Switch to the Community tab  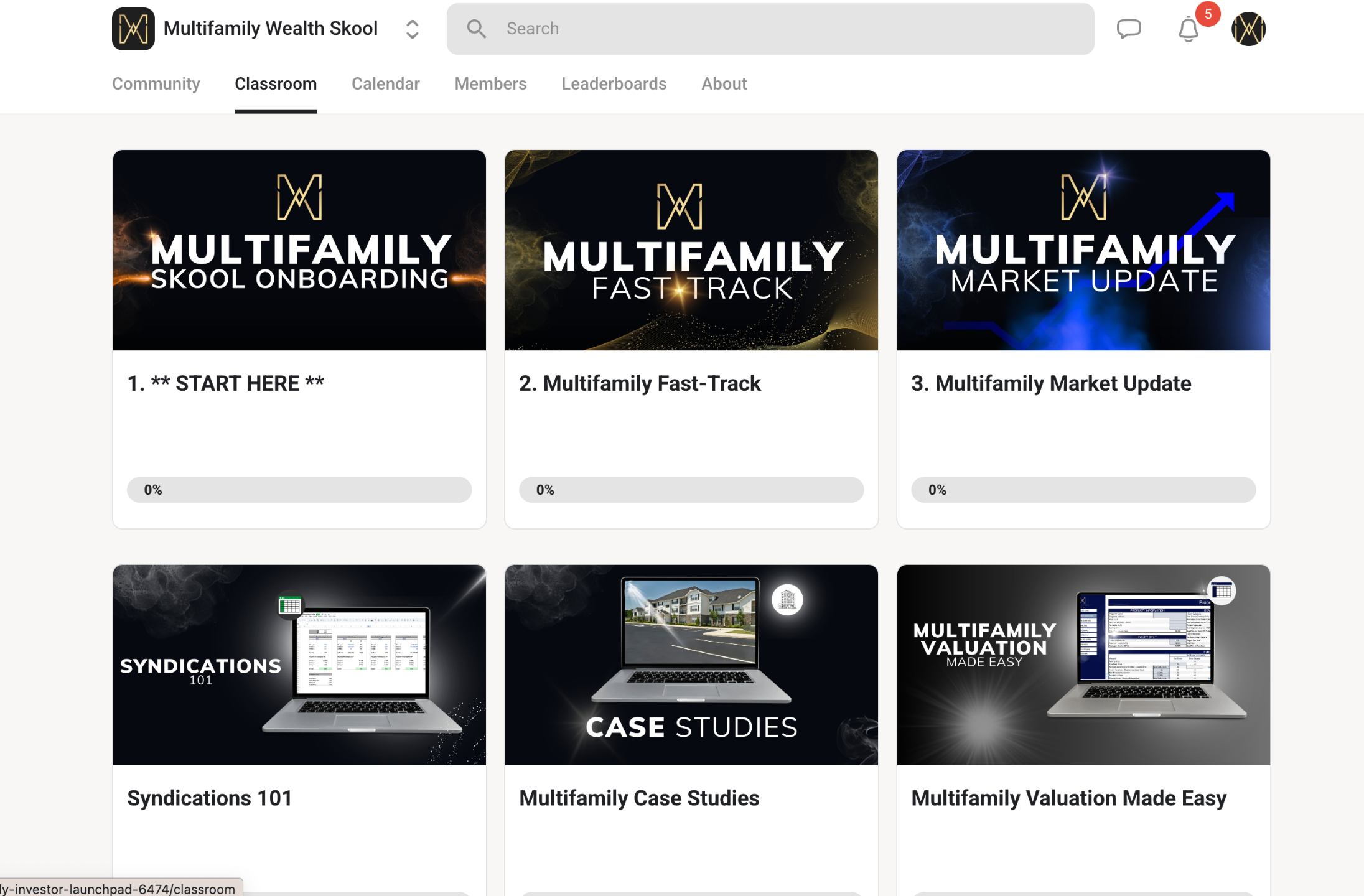(156, 83)
